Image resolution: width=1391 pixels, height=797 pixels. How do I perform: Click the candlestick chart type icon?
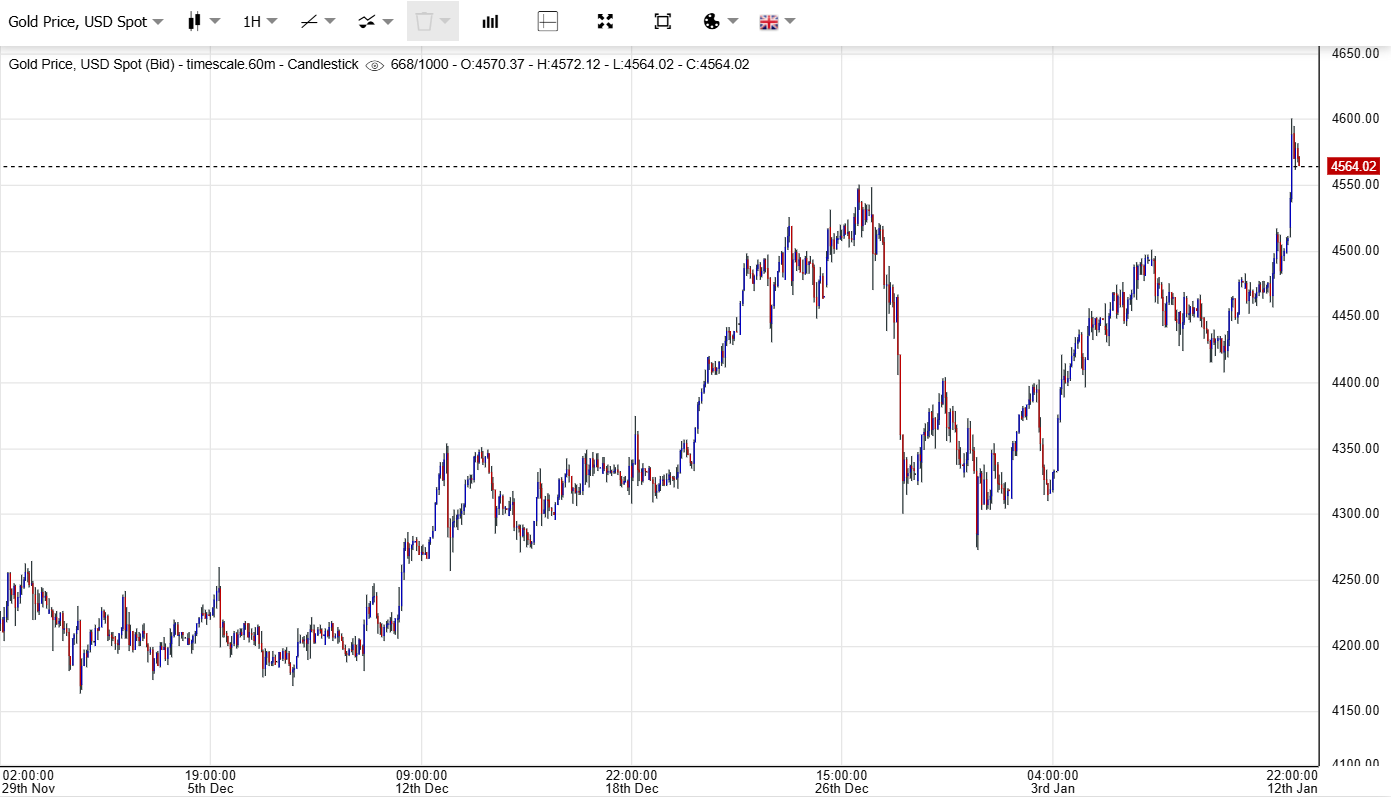point(194,21)
